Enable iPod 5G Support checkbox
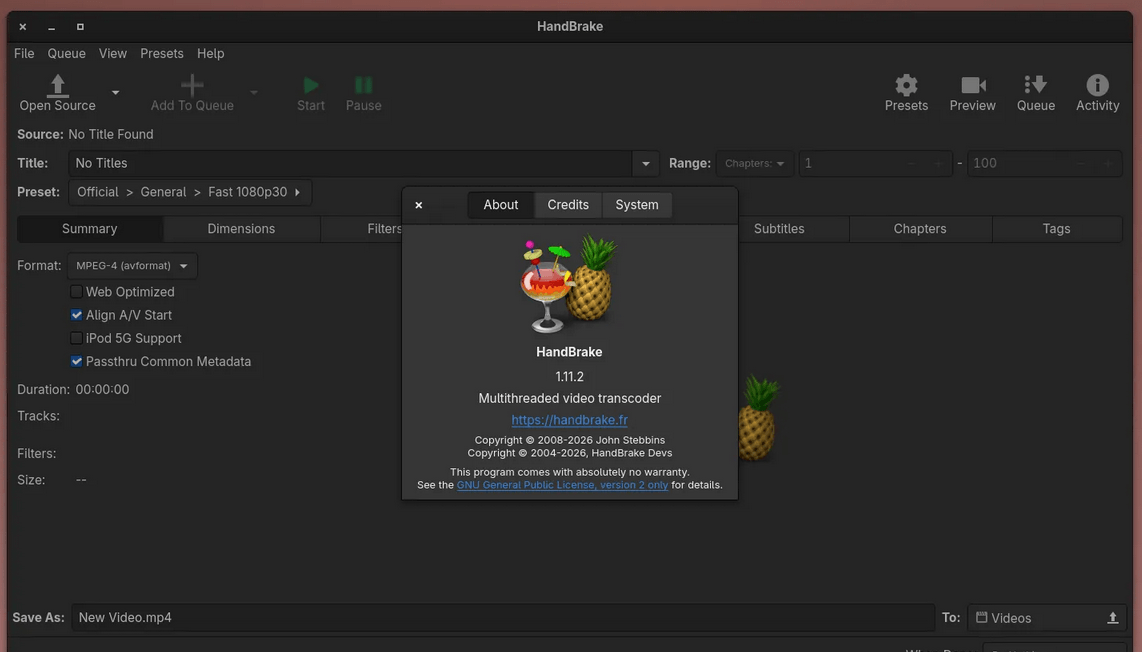 76,338
